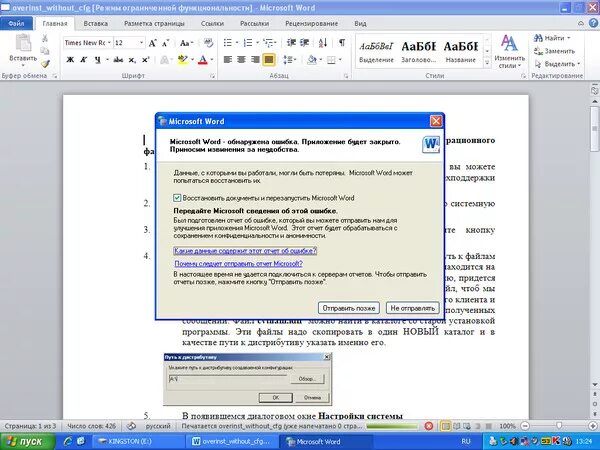Click the clear formatting icon

pyautogui.click(x=208, y=43)
